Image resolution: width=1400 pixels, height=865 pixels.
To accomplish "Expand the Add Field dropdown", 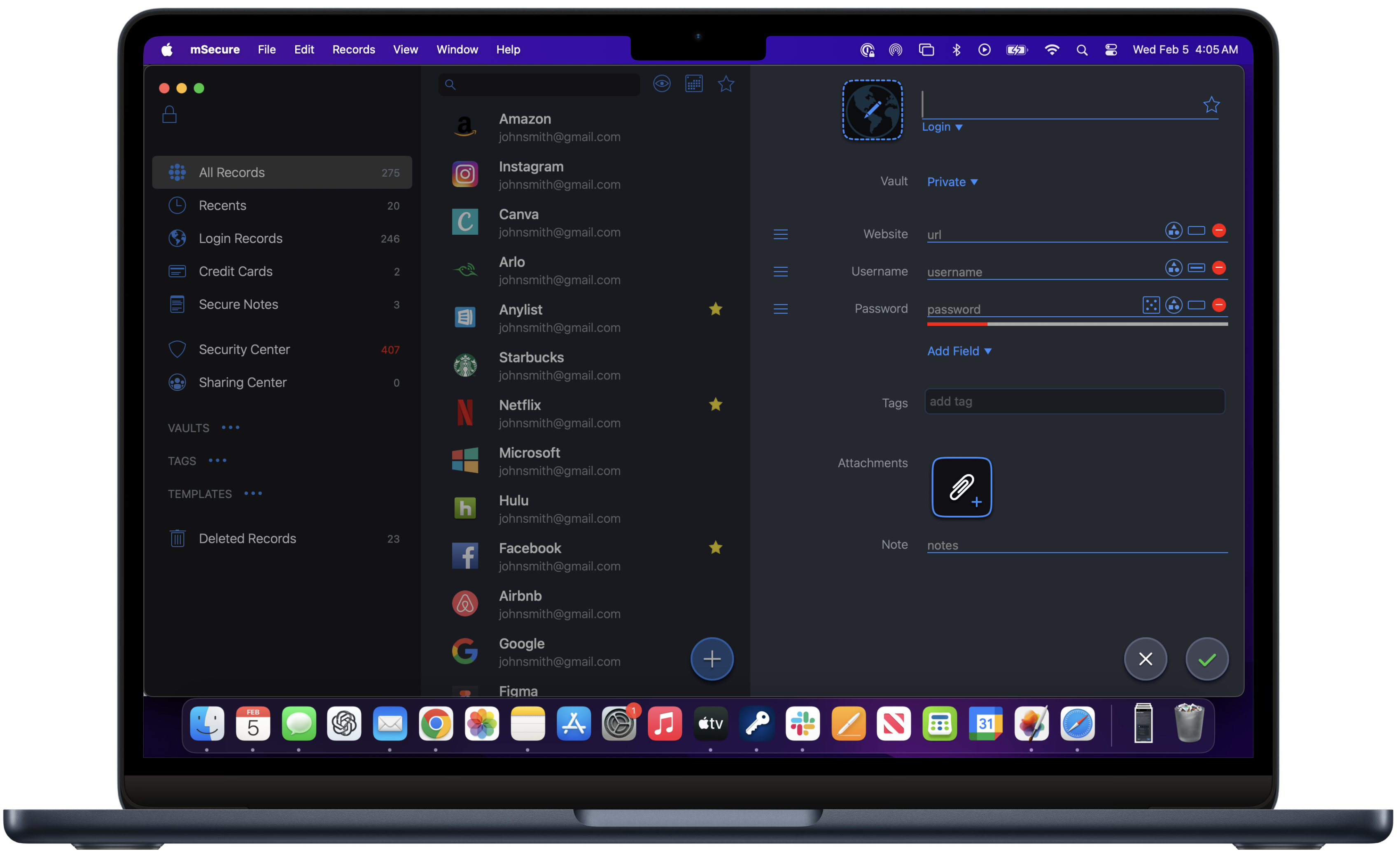I will [959, 351].
